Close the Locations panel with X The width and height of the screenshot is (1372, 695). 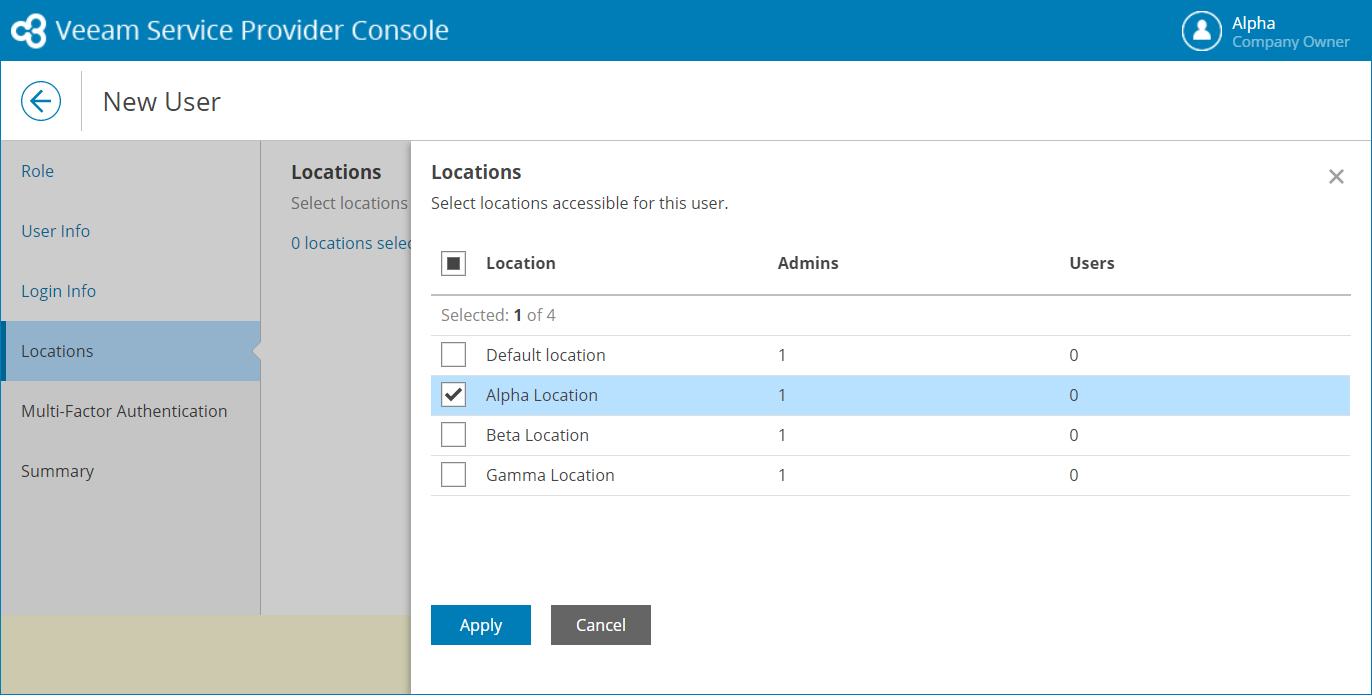pyautogui.click(x=1336, y=177)
